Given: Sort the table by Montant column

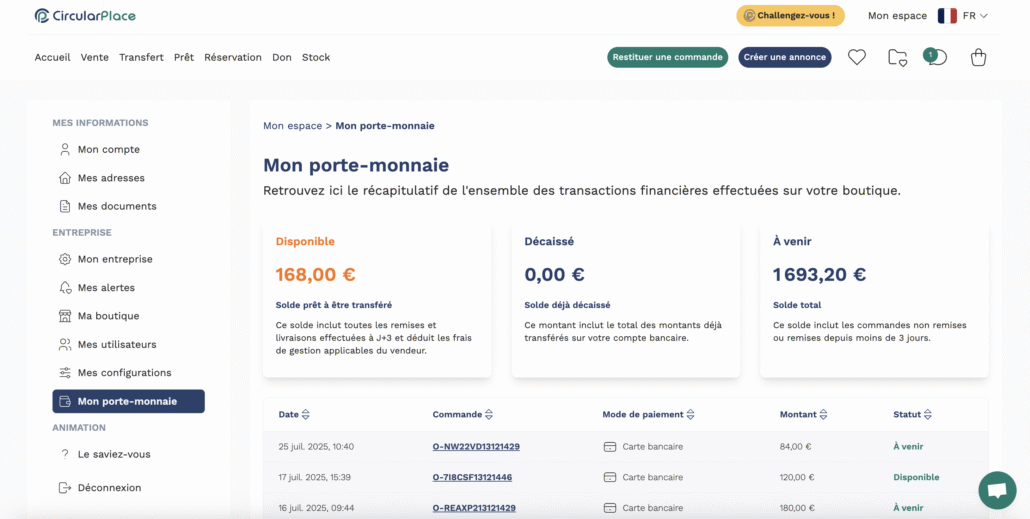Looking at the screenshot, I should (x=803, y=415).
